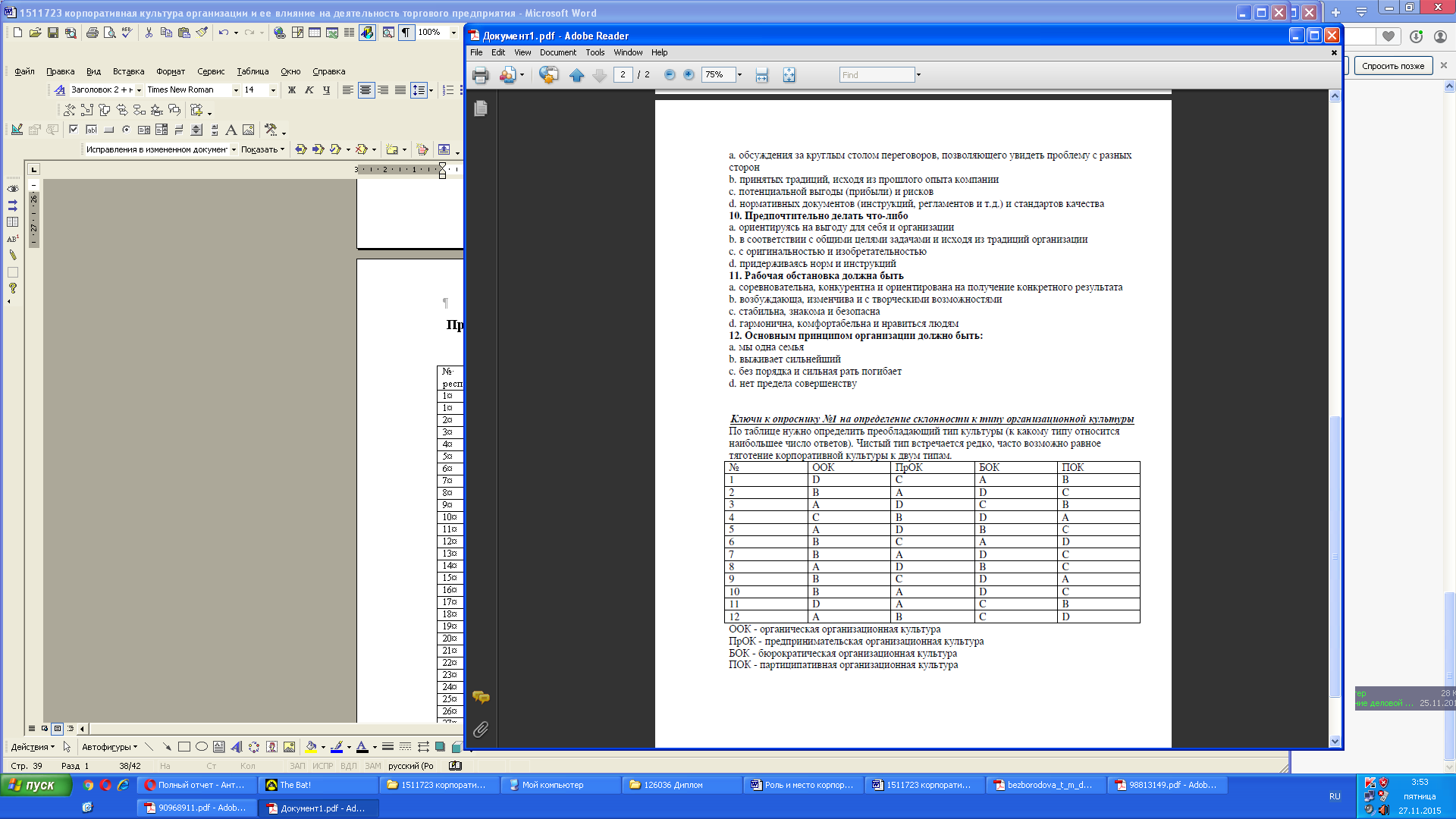Viewport: 1456px width, 819px height.
Task: Open Comments panel in Adobe Reader sidebar
Action: point(481,697)
